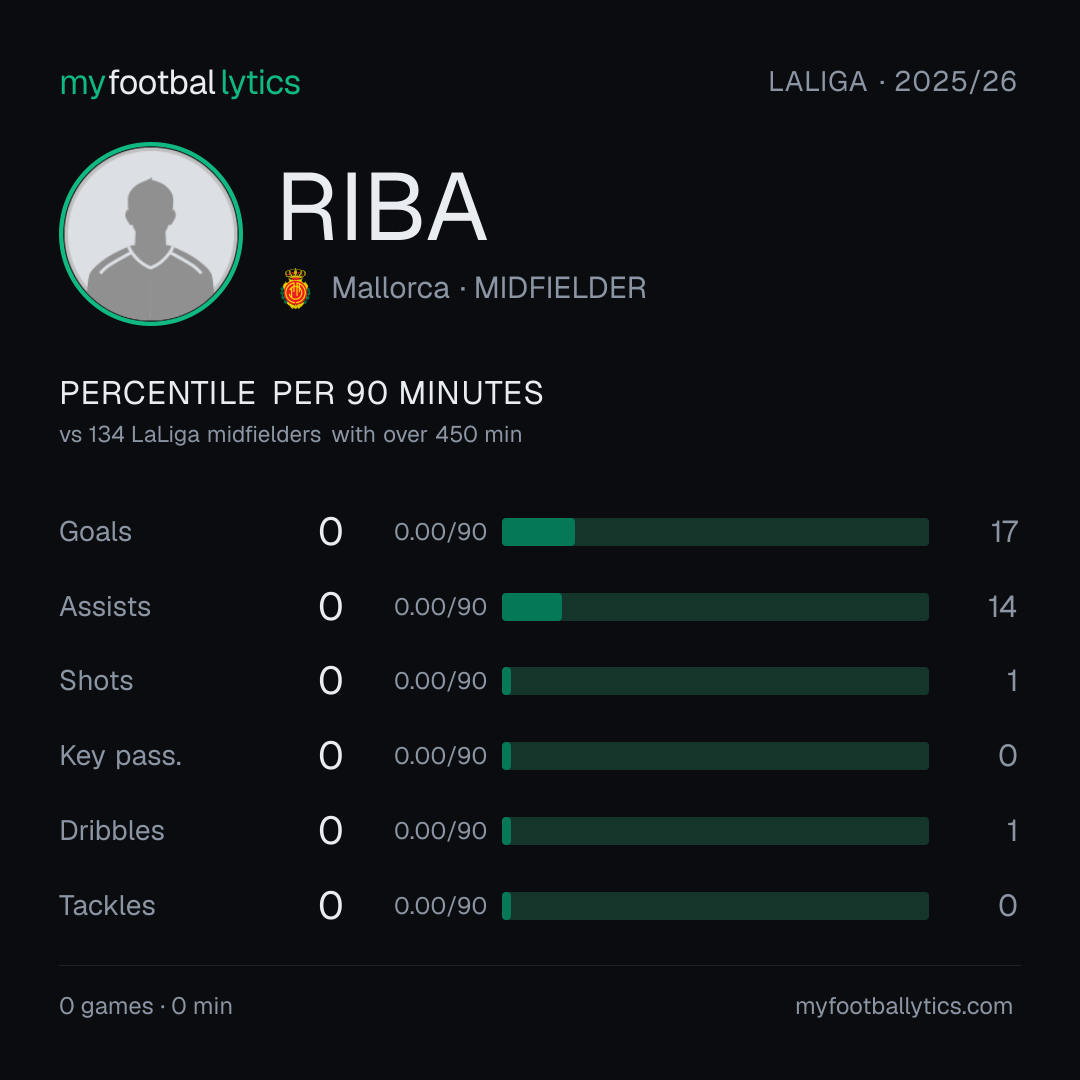Click the LALIGA 2025/26 season label
Image resolution: width=1080 pixels, height=1080 pixels.
tap(892, 82)
